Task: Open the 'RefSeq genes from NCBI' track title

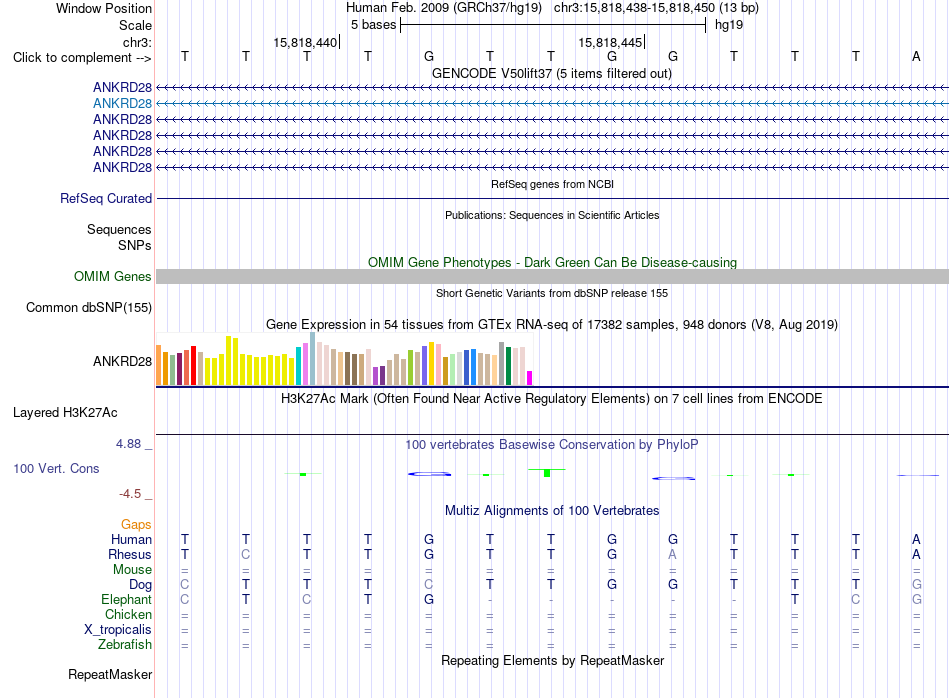Action: point(553,184)
